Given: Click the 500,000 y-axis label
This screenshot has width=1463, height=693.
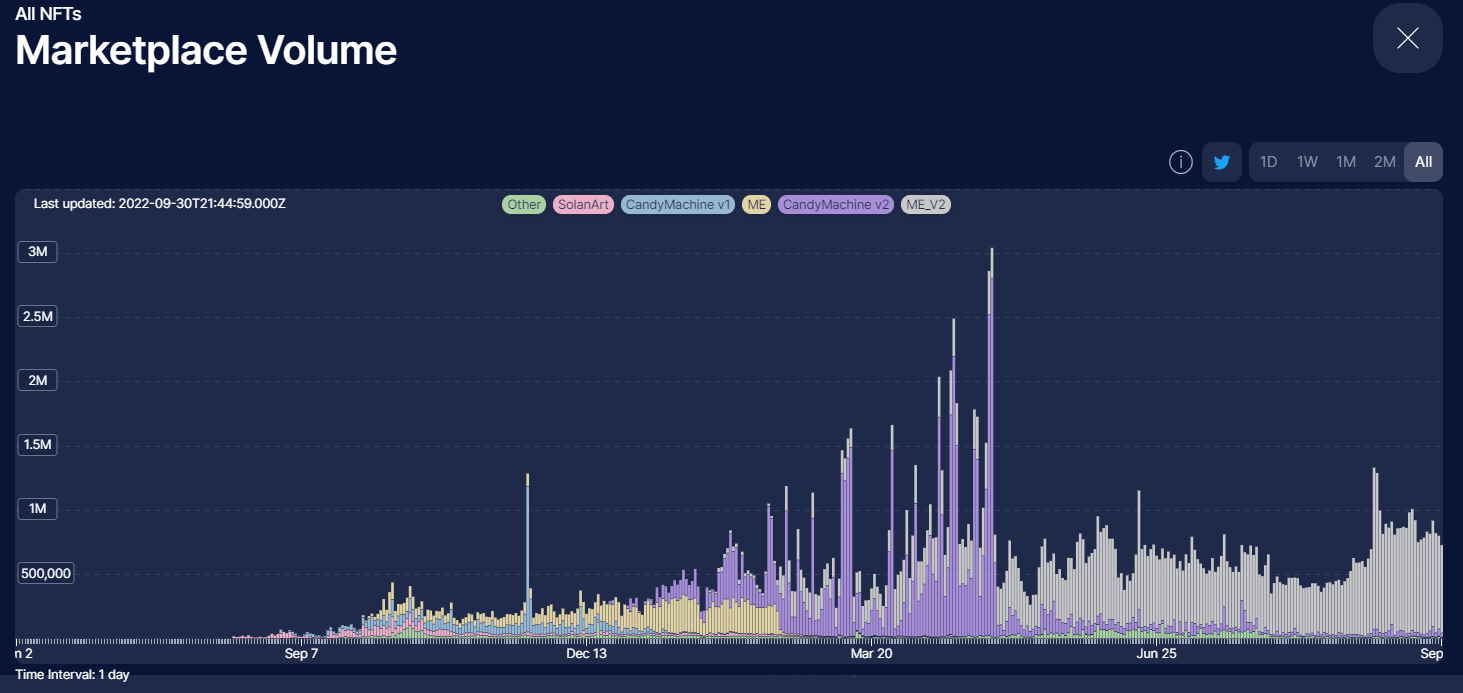Looking at the screenshot, I should (45, 574).
